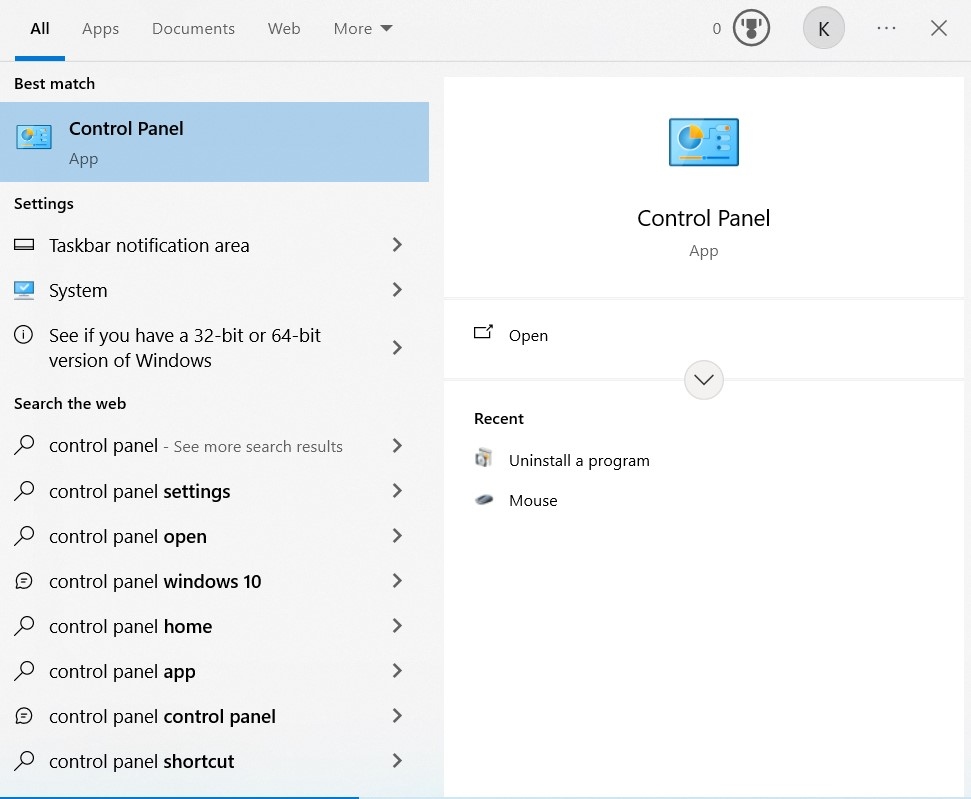Click the Open action icon
The width and height of the screenshot is (971, 799).
click(483, 333)
